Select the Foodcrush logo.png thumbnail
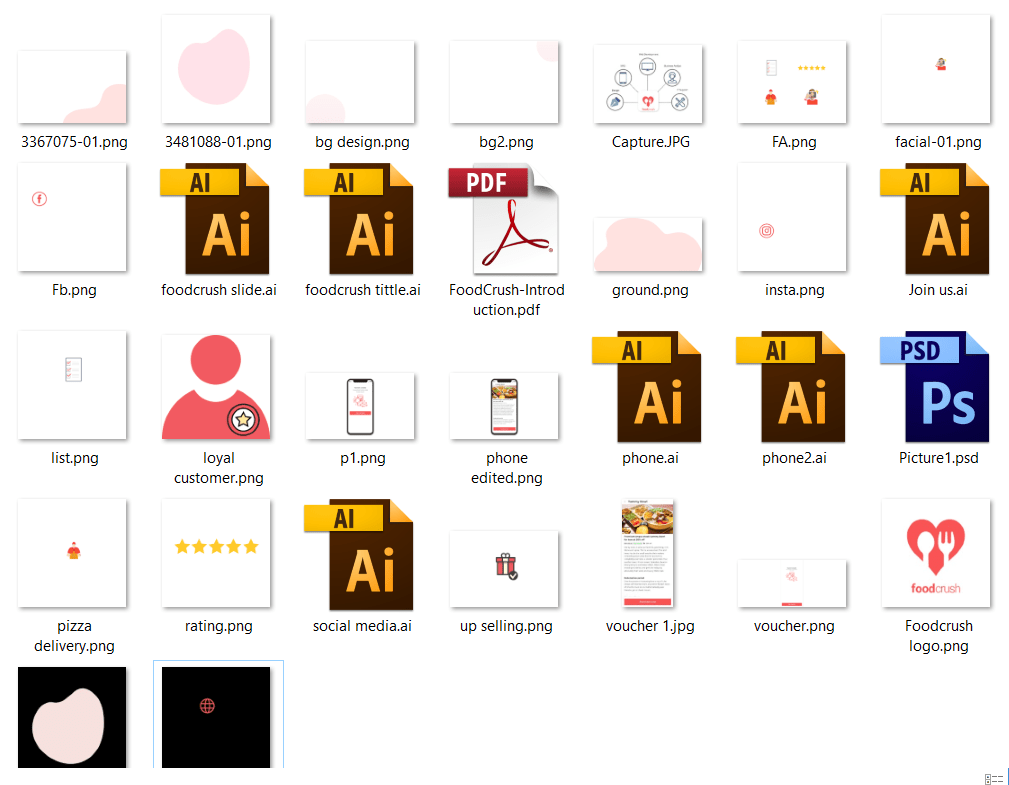 coord(935,554)
